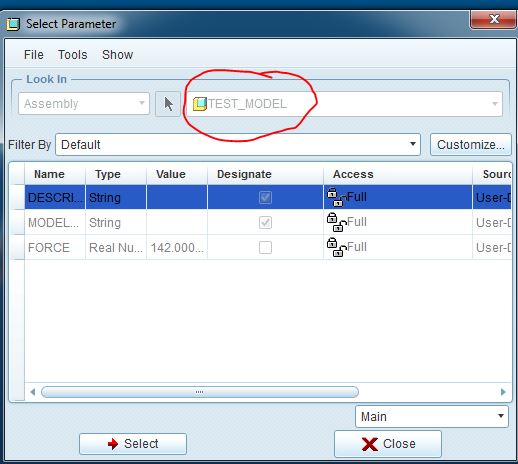This screenshot has height=464, width=518.
Task: Close the Select Parameter window
Action: click(494, 19)
